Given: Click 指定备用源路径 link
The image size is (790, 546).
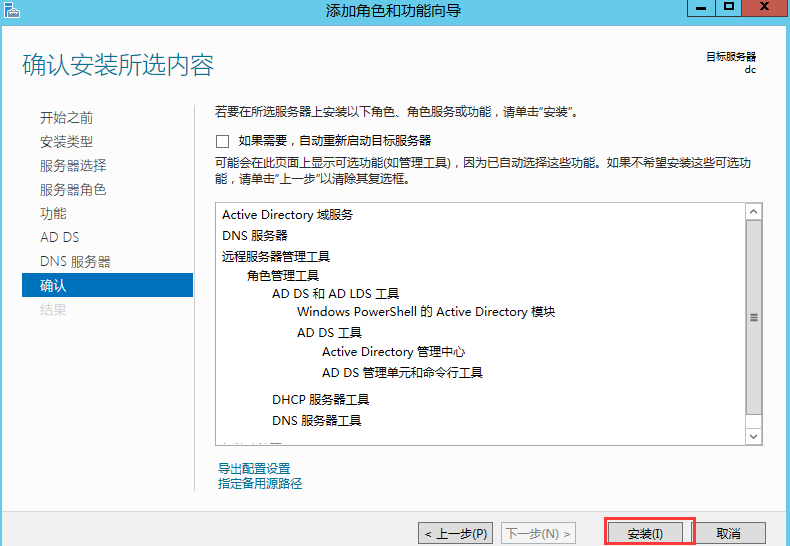Looking at the screenshot, I should click(x=260, y=484).
